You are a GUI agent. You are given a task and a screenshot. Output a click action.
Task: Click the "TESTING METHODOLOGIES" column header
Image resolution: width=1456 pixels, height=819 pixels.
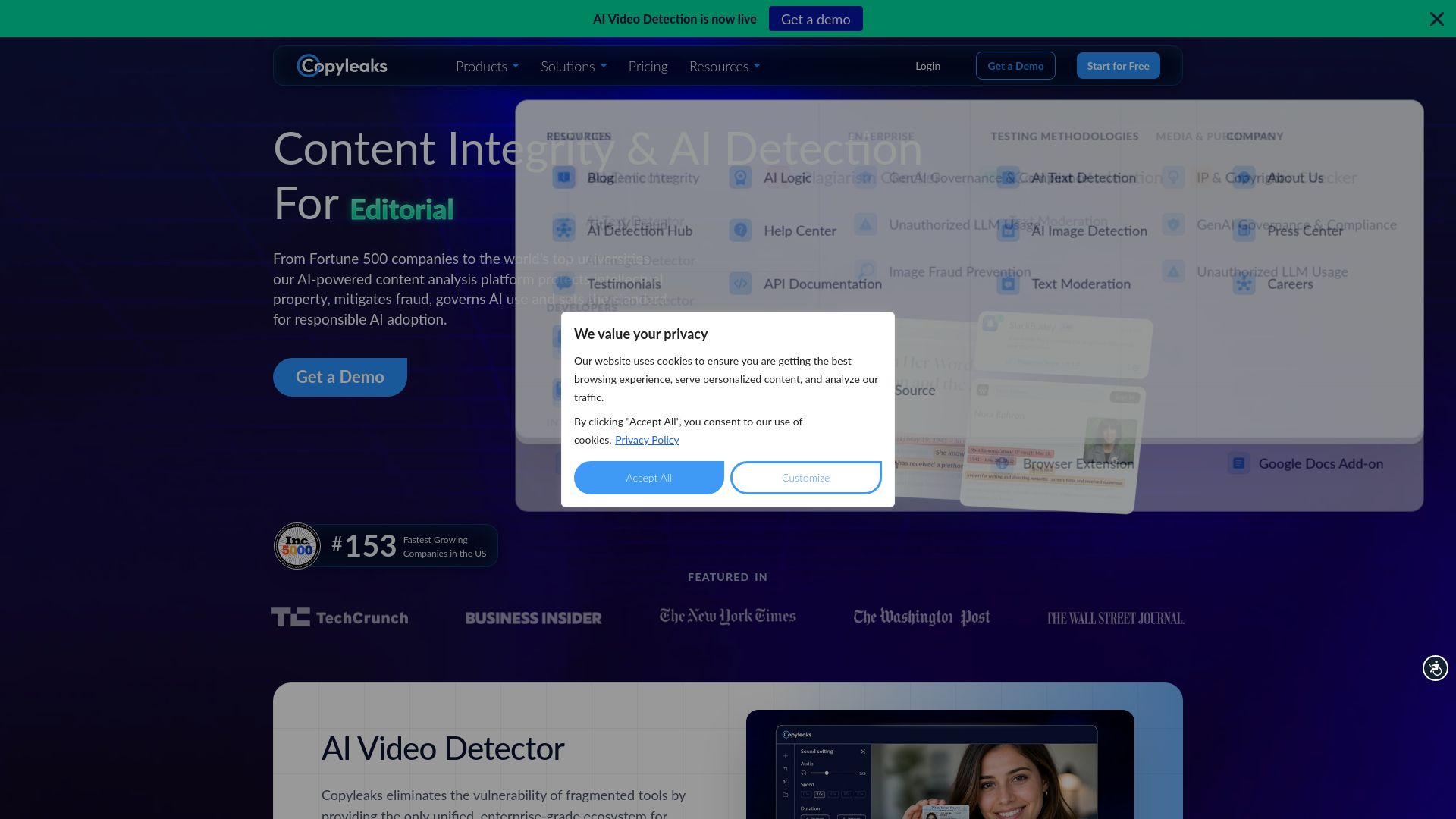(x=1064, y=136)
